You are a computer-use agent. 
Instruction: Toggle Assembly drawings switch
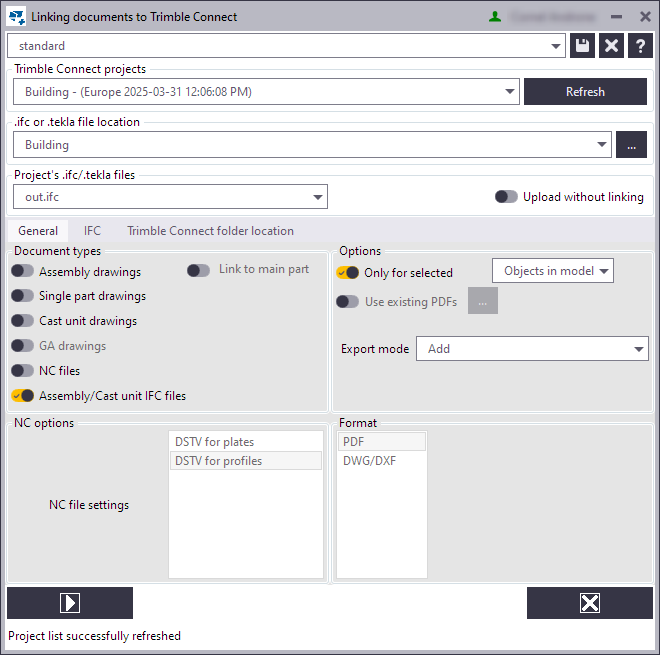[x=22, y=271]
